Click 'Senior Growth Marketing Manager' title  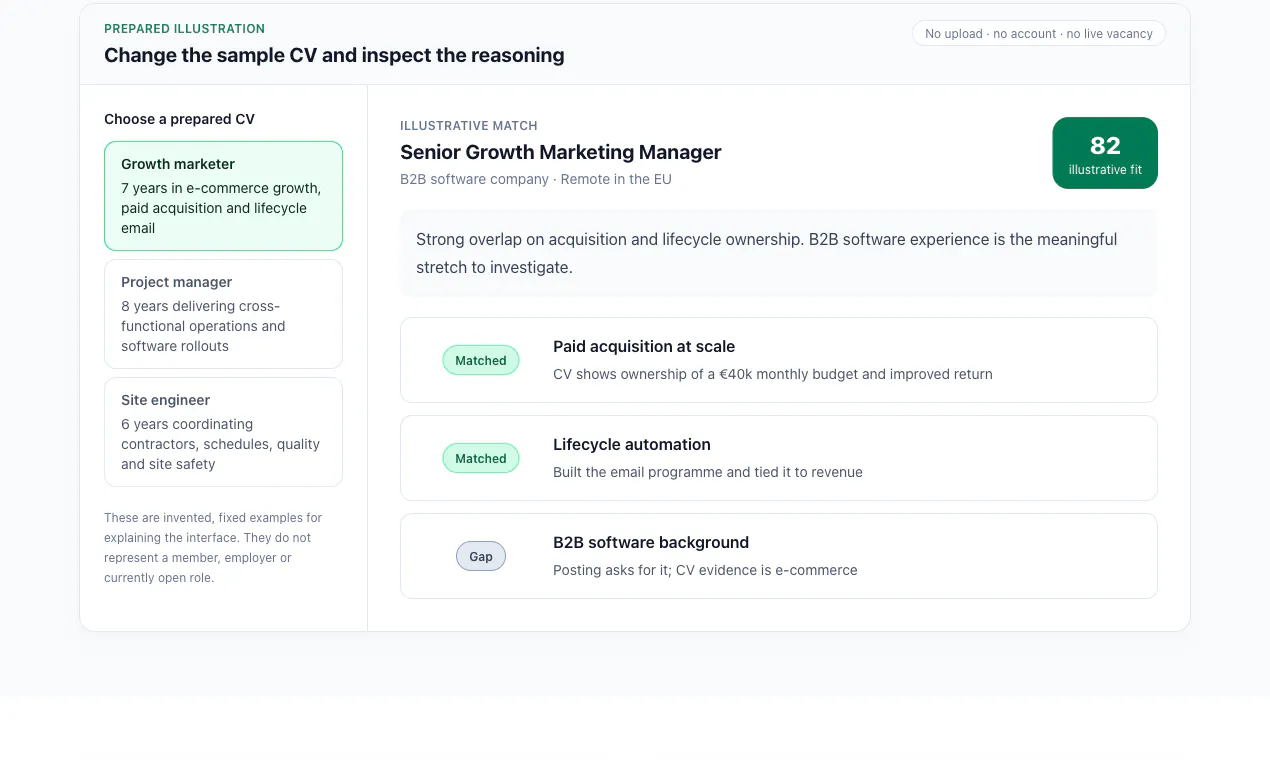pyautogui.click(x=561, y=152)
